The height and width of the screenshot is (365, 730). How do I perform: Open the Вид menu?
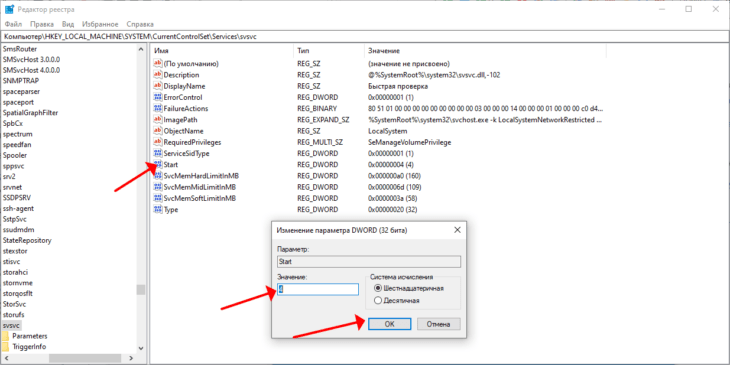tap(68, 24)
